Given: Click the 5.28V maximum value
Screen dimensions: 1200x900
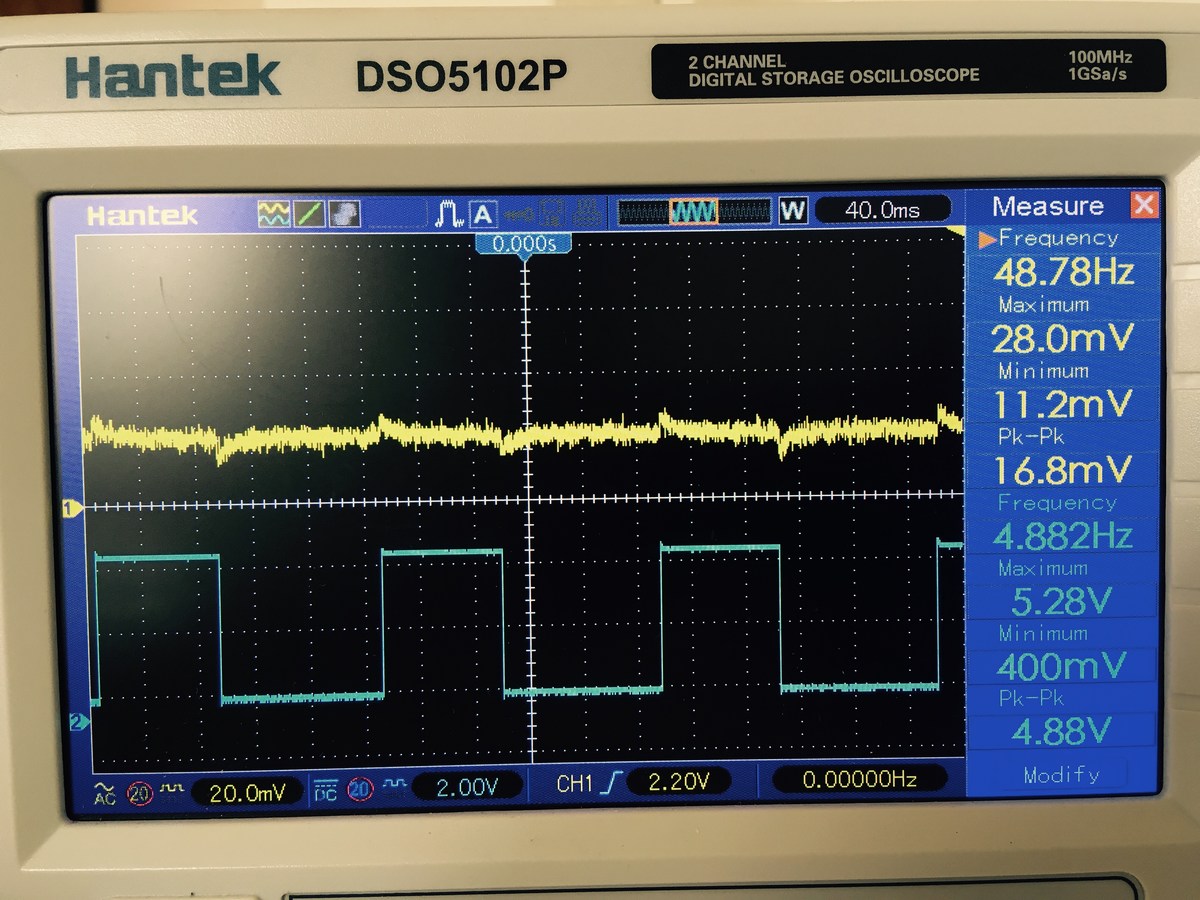Looking at the screenshot, I should click(x=1063, y=600).
